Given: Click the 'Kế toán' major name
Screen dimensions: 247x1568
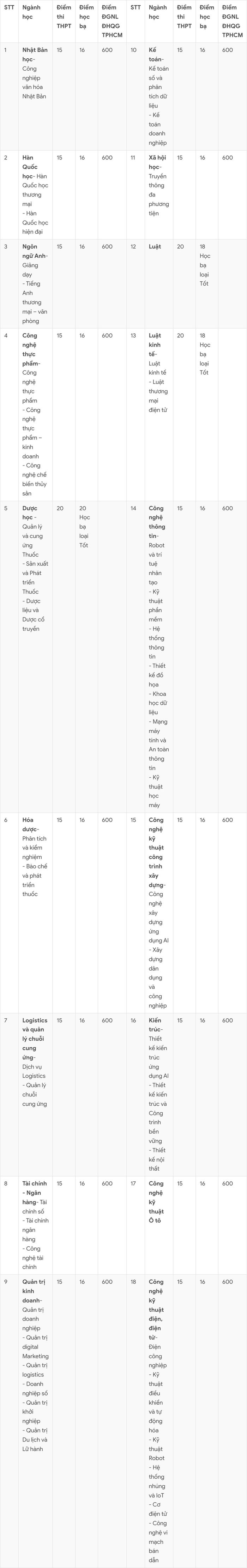Looking at the screenshot, I should point(155,55).
